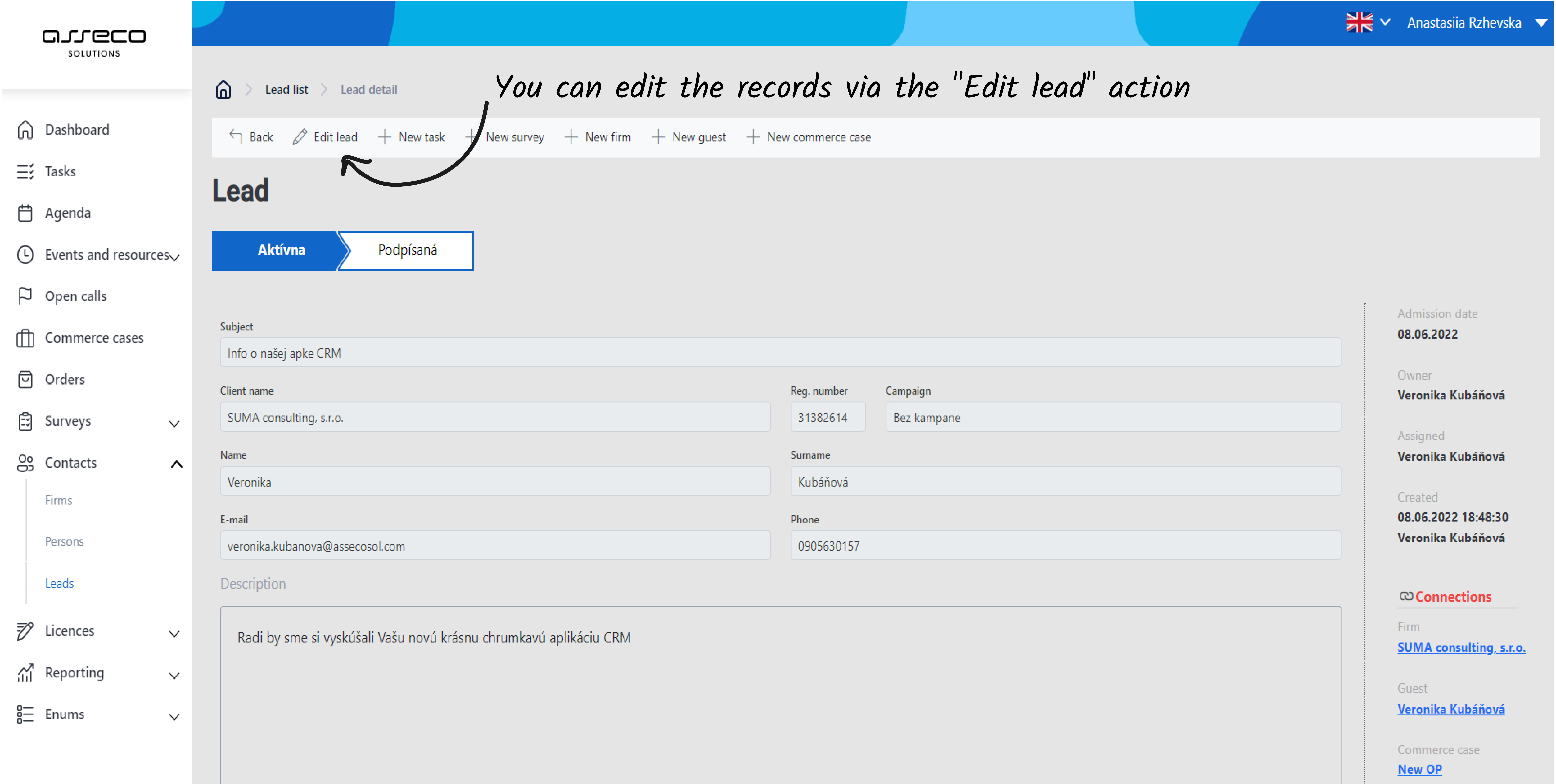Screen dimensions: 1556x784
Task: Click the Edit lead button label
Action: tap(335, 137)
